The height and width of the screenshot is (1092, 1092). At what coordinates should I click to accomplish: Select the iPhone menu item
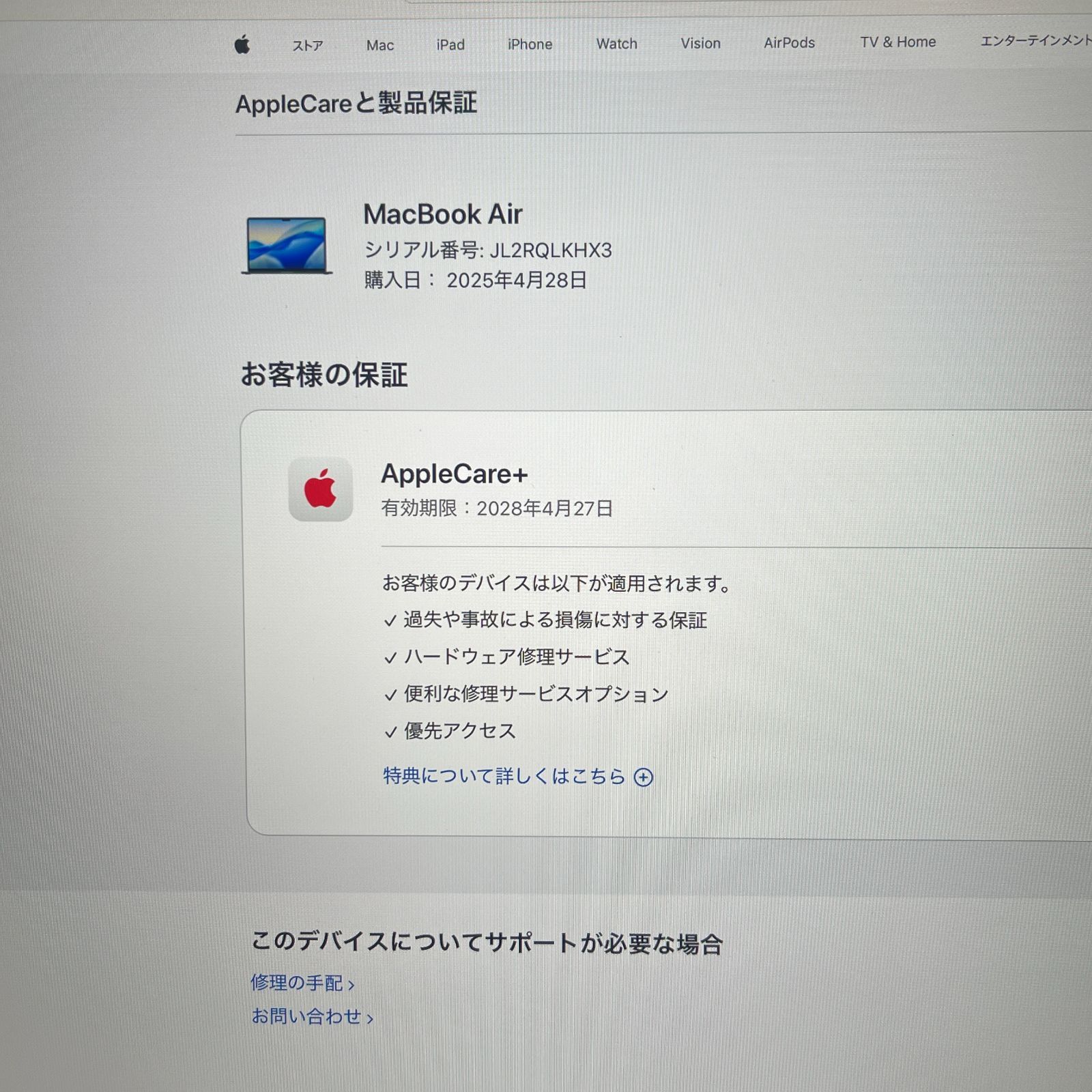coord(530,44)
